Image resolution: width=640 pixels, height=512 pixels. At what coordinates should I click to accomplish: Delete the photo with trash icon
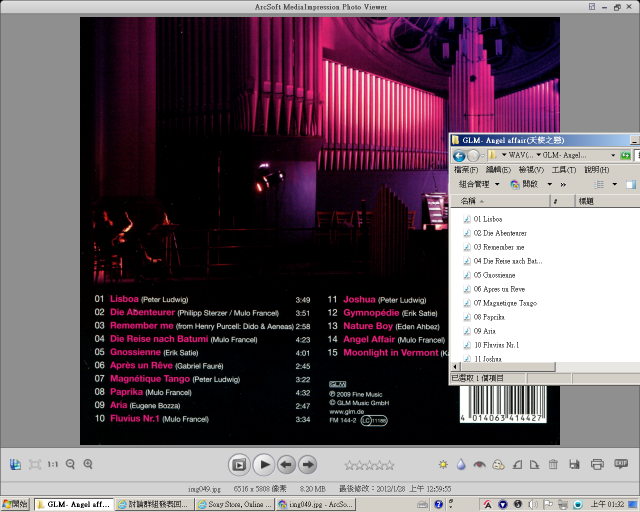[553, 465]
